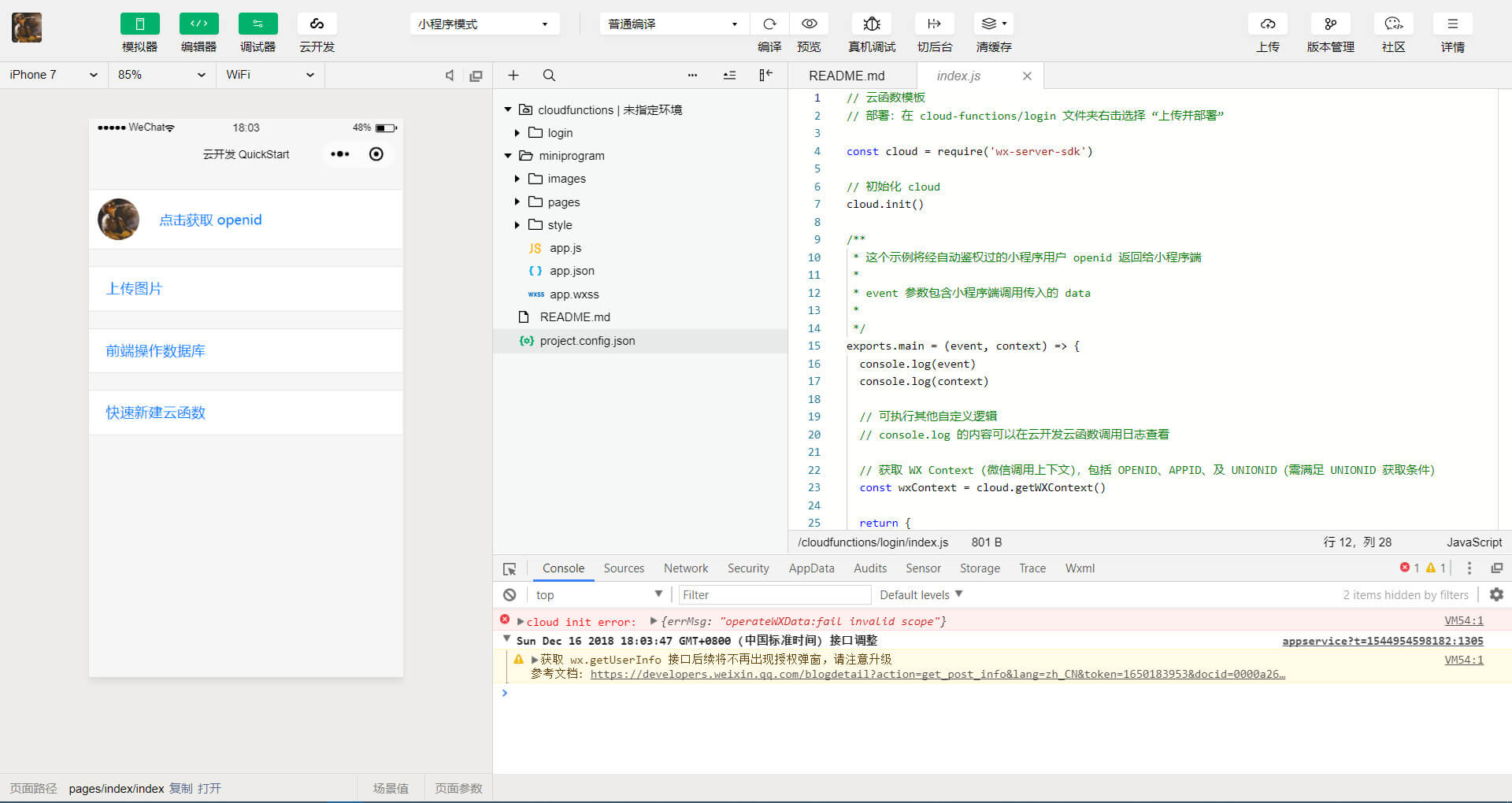The height and width of the screenshot is (803, 1512).
Task: Open the cloud development console
Action: coord(317,24)
